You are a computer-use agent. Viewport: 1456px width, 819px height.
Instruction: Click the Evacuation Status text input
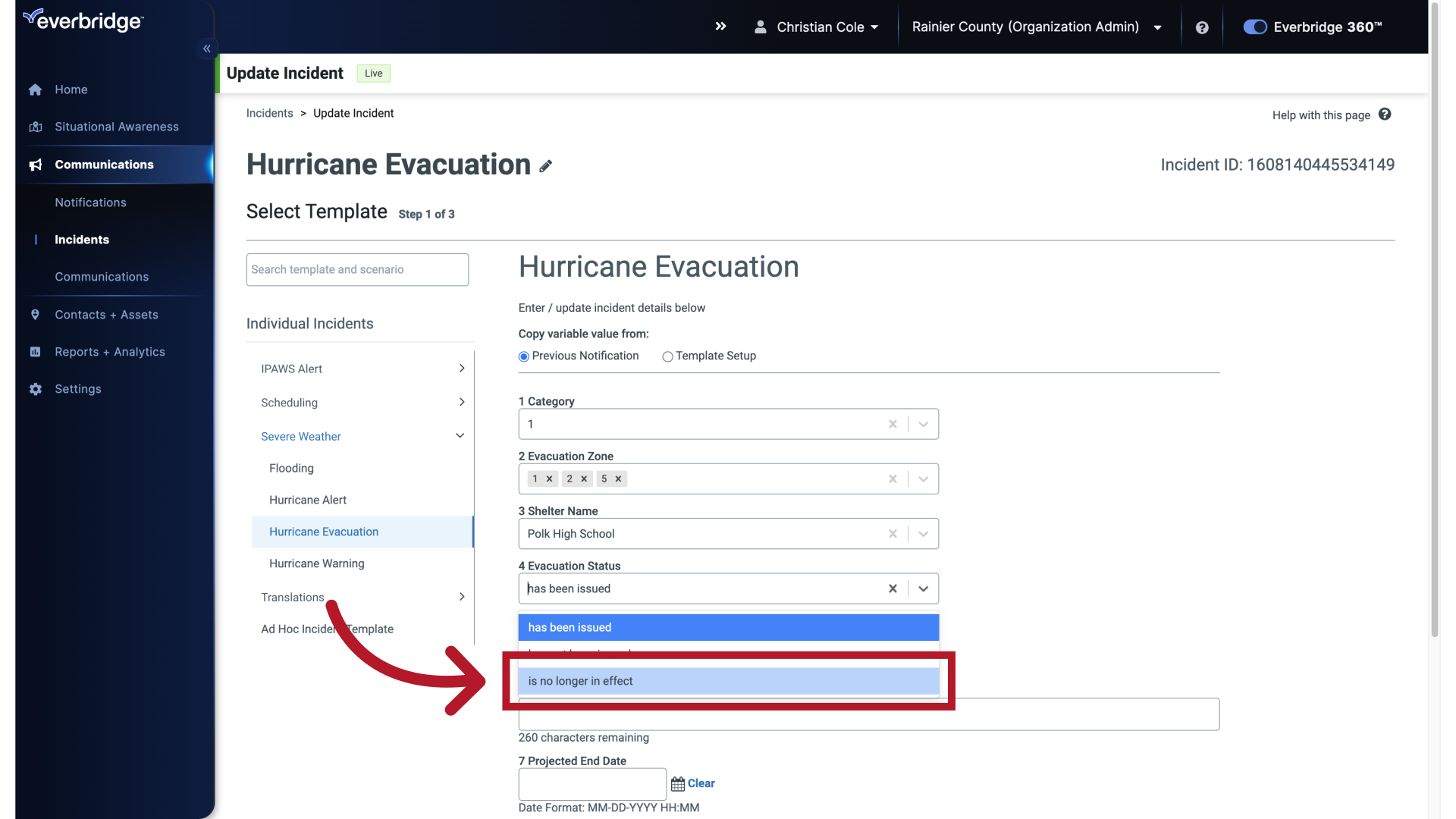click(702, 588)
